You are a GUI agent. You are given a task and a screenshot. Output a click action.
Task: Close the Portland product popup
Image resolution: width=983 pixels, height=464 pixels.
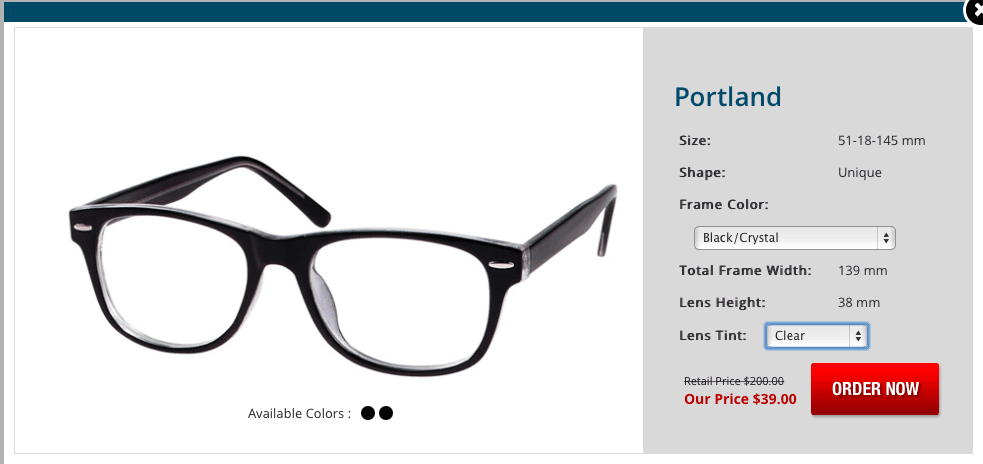(x=975, y=12)
